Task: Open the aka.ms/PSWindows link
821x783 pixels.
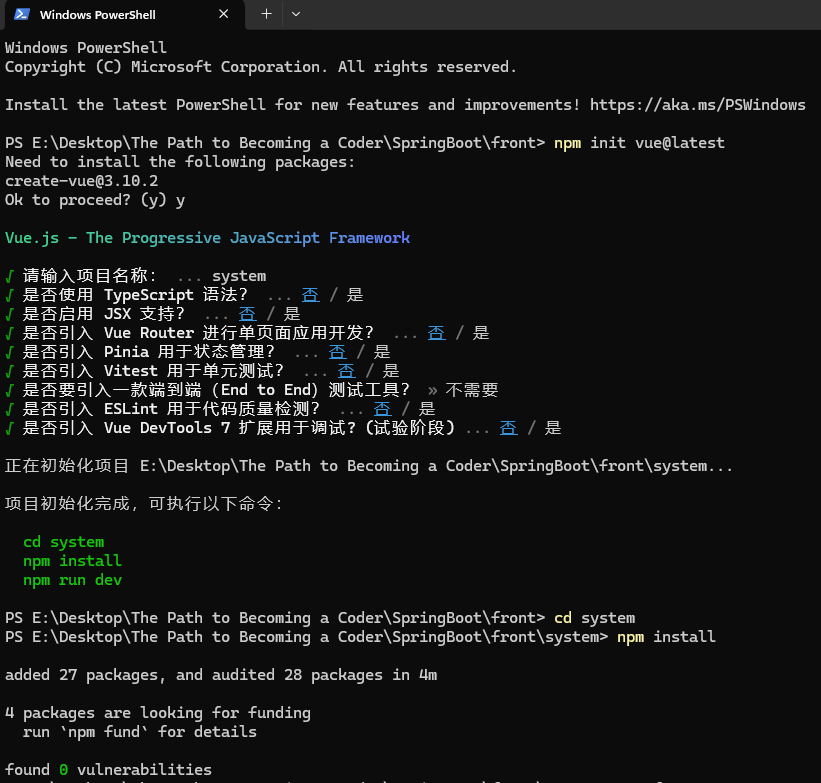Action: click(697, 105)
